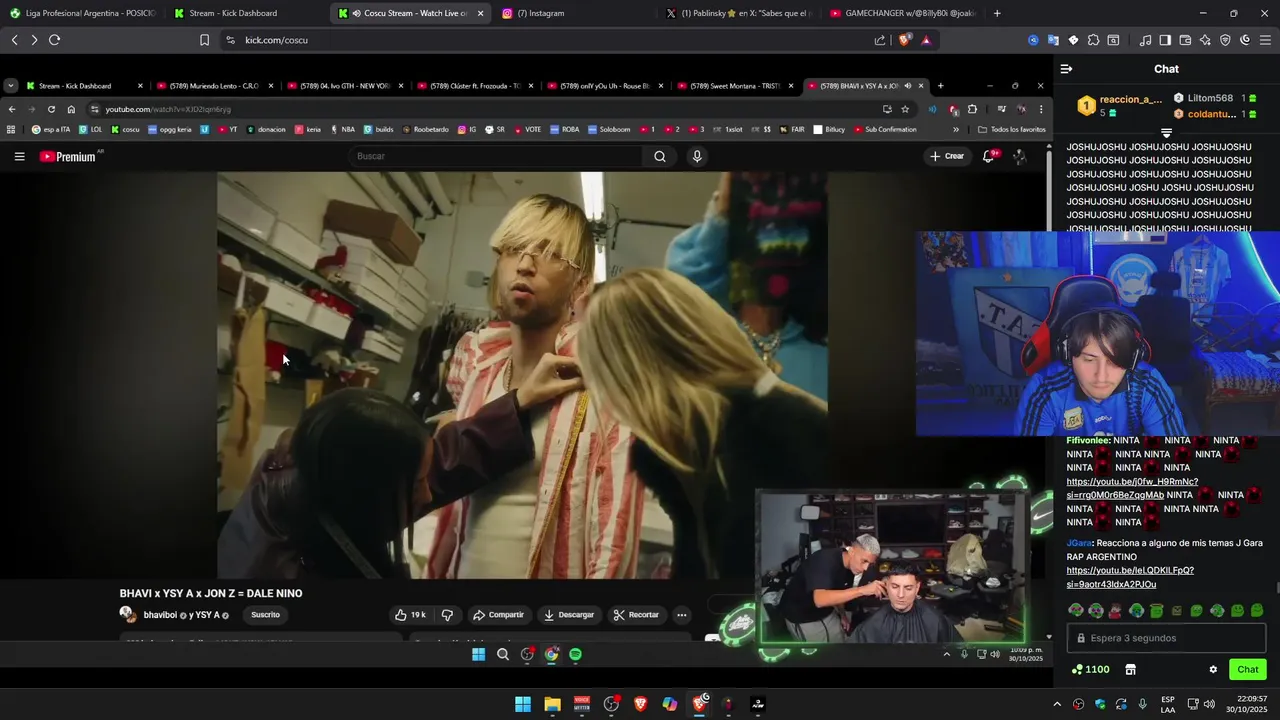Switch to the GAMECHANGER YouTube tab
Image resolution: width=1280 pixels, height=720 pixels.
[x=903, y=13]
